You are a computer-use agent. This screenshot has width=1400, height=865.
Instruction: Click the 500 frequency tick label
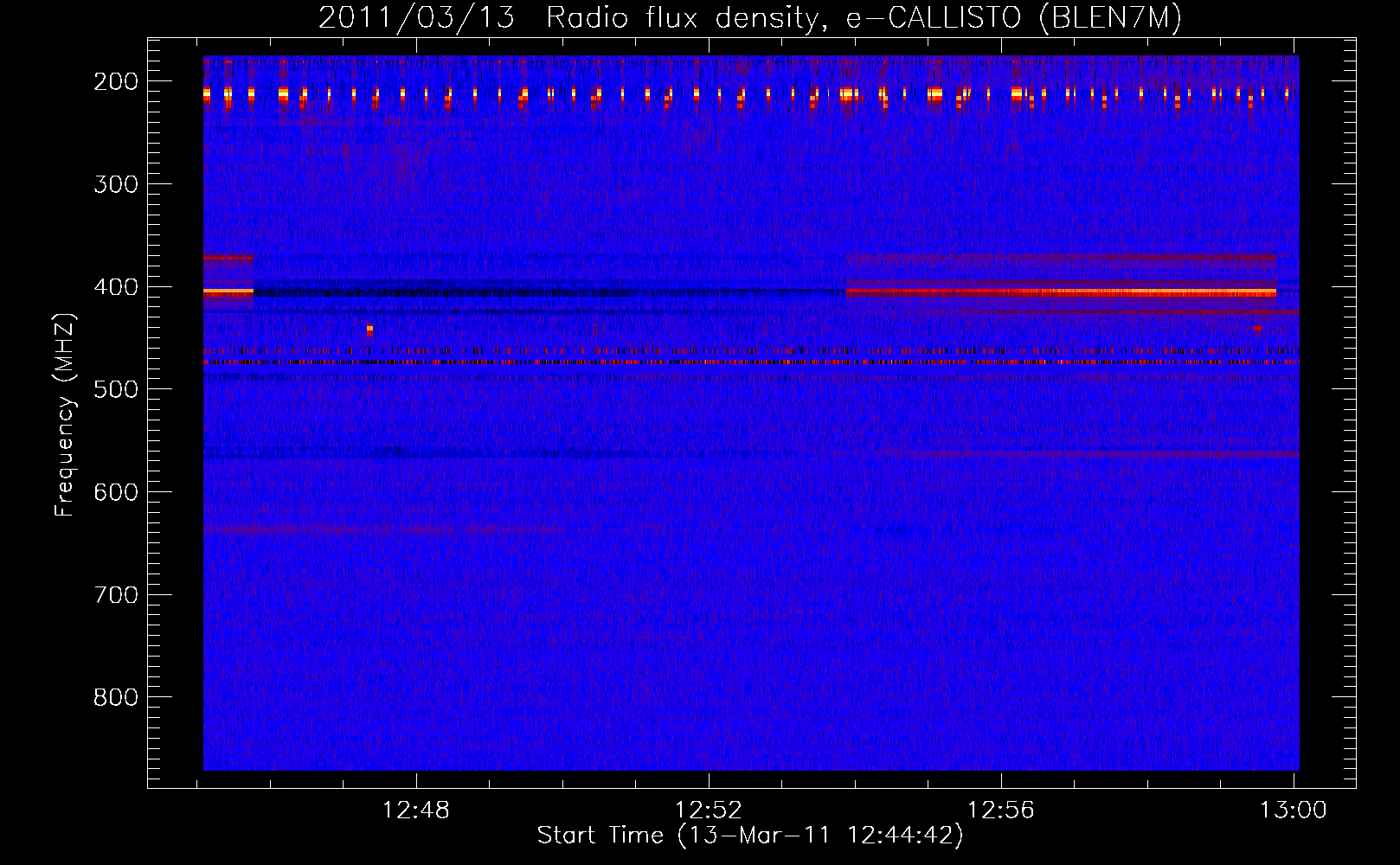(x=116, y=389)
